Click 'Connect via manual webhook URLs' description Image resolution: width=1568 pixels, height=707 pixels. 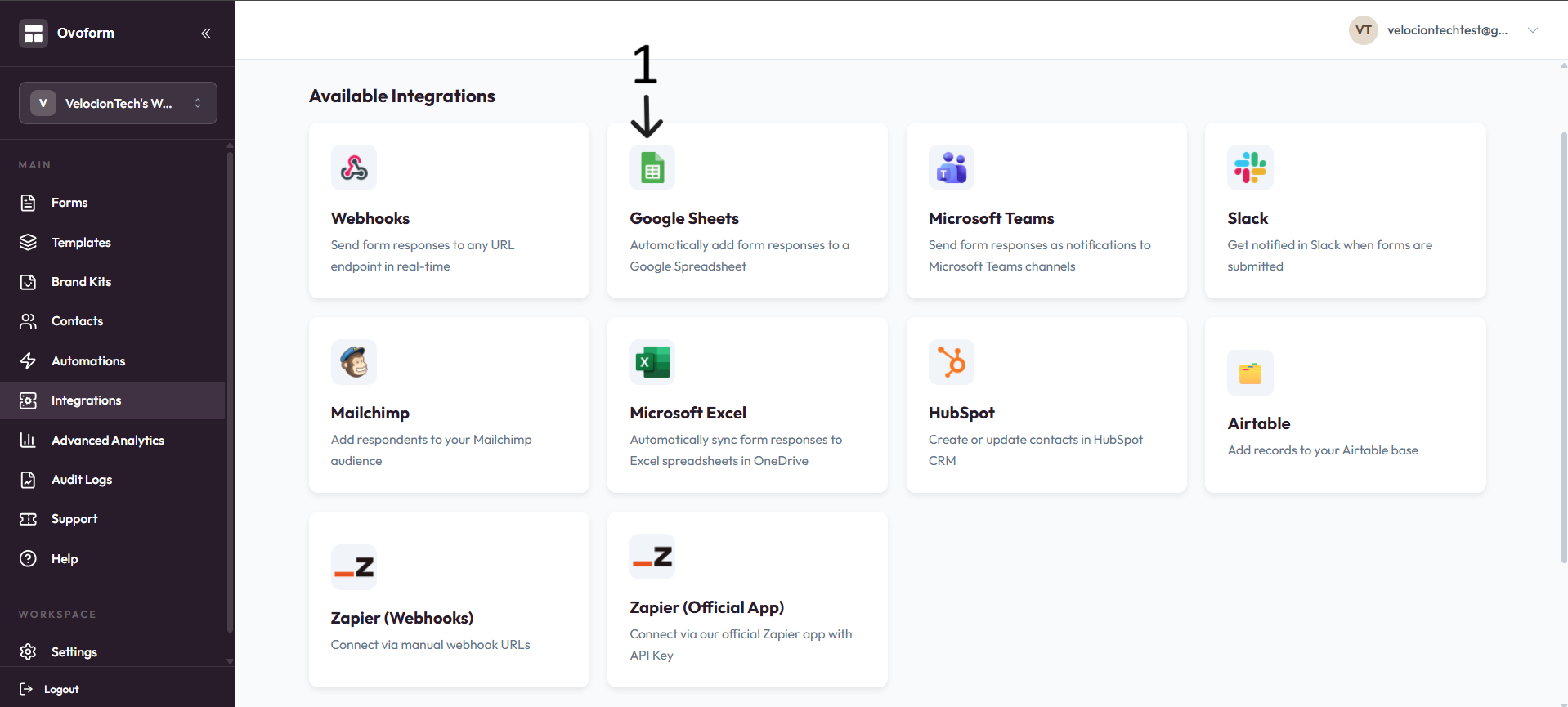point(431,645)
